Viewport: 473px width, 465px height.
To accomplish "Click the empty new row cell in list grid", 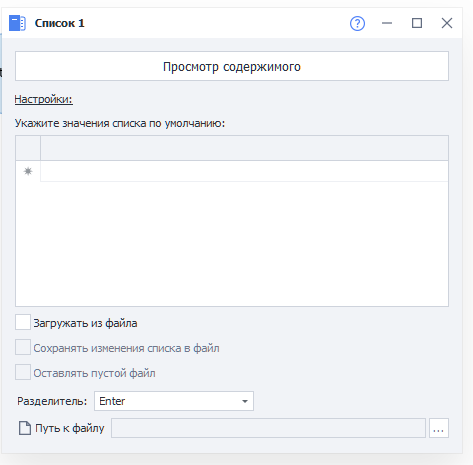I will [x=244, y=171].
